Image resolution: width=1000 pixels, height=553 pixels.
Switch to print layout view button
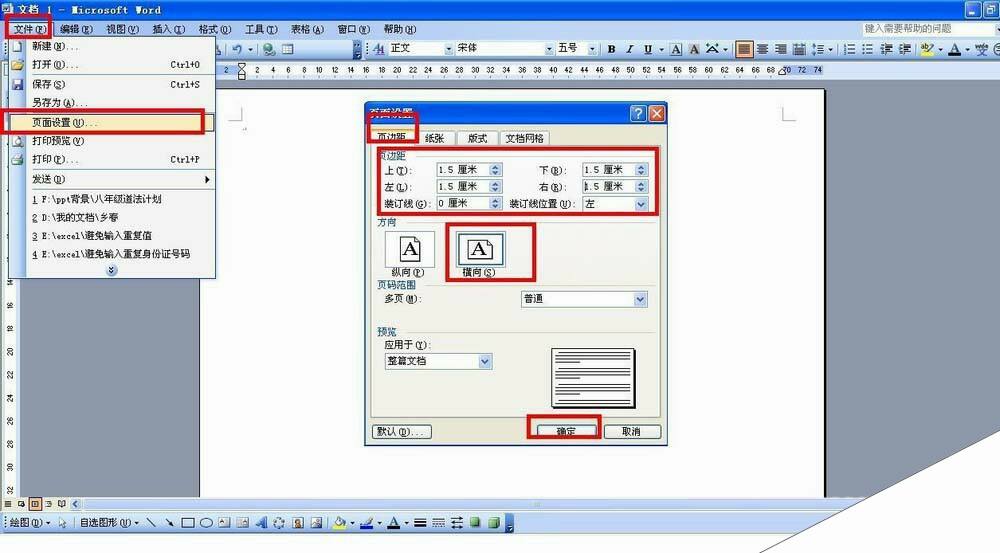tap(34, 504)
